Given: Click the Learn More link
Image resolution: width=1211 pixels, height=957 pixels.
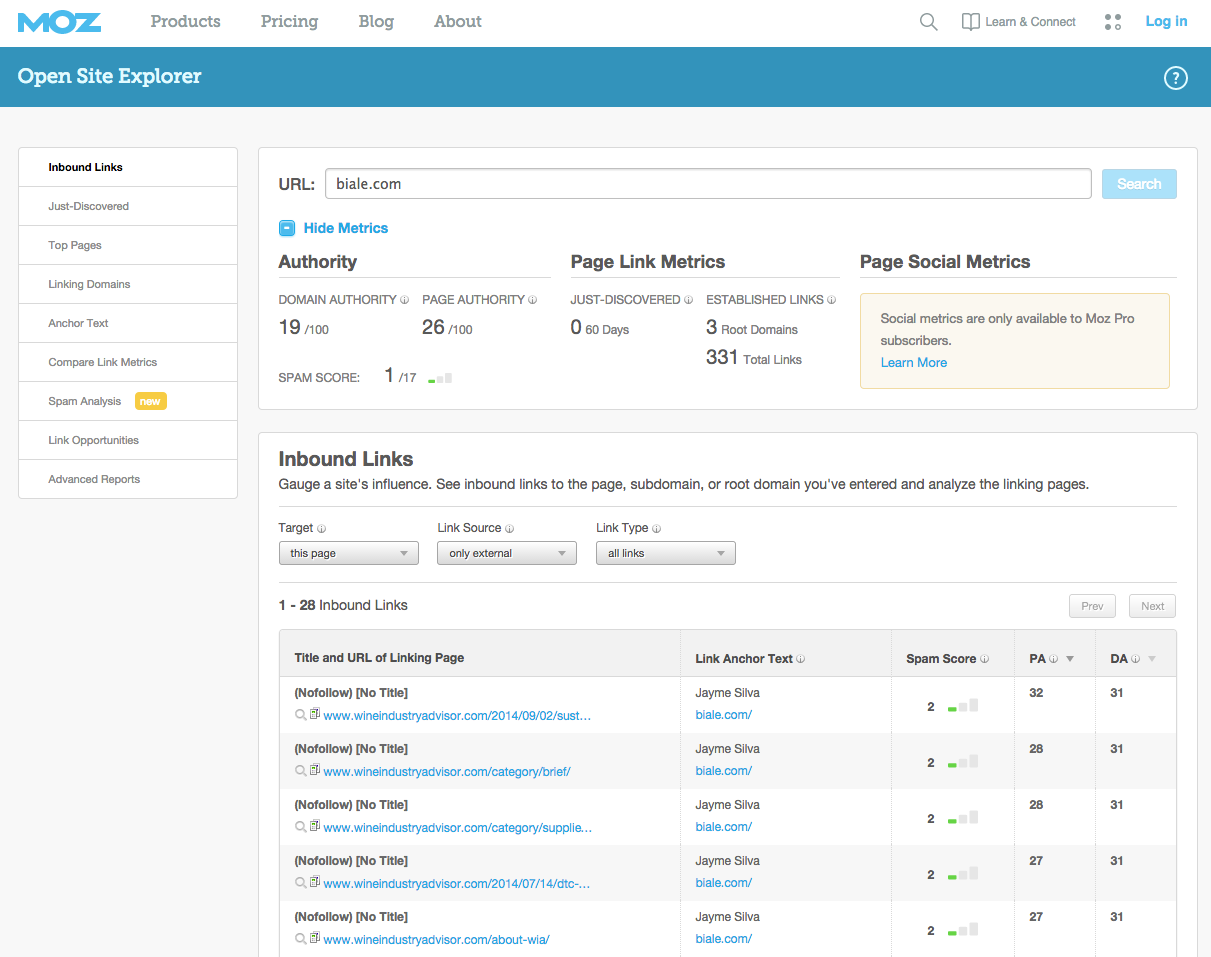Looking at the screenshot, I should (x=914, y=362).
